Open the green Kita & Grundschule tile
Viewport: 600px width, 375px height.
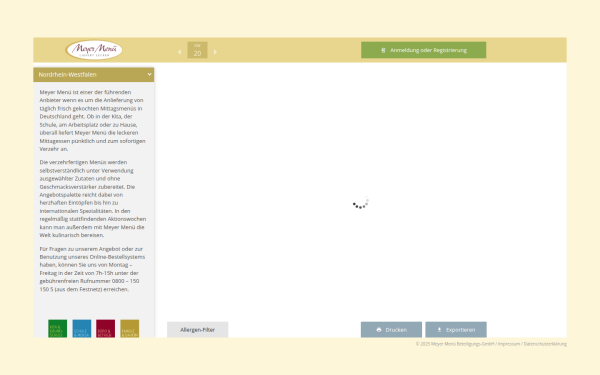(x=58, y=329)
